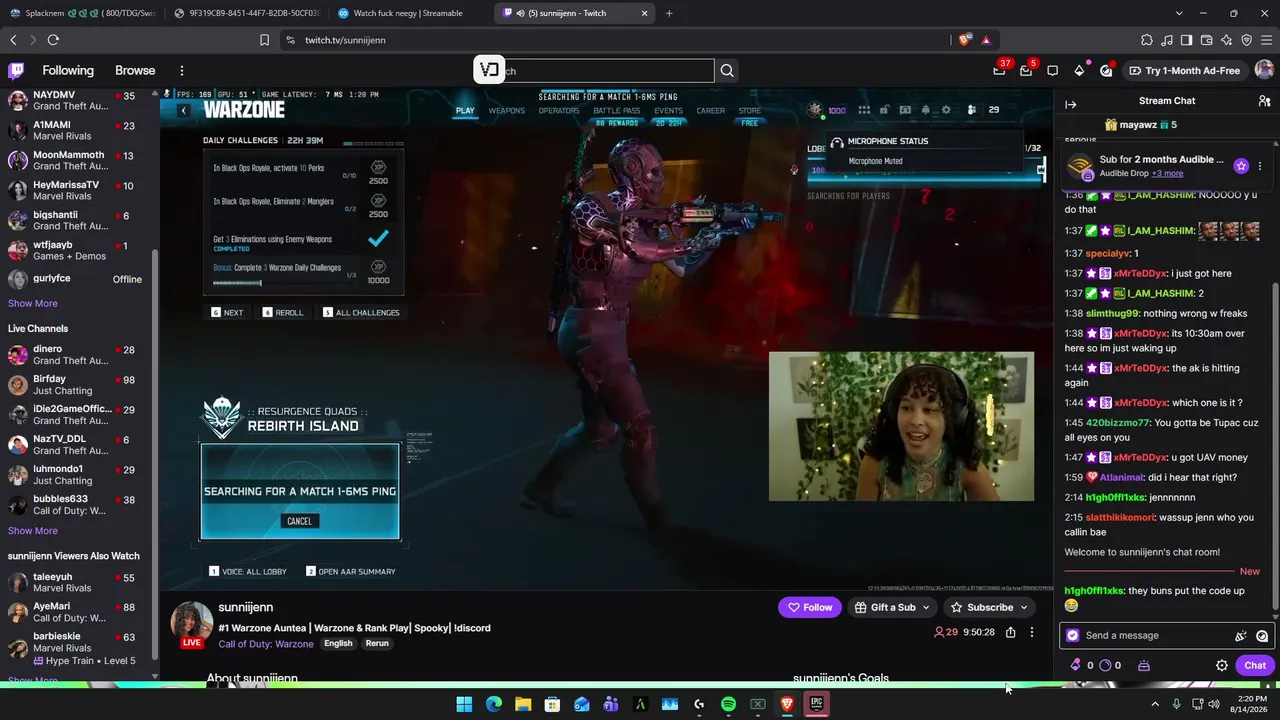Open stream more options three dots
The height and width of the screenshot is (720, 1280).
click(1032, 632)
